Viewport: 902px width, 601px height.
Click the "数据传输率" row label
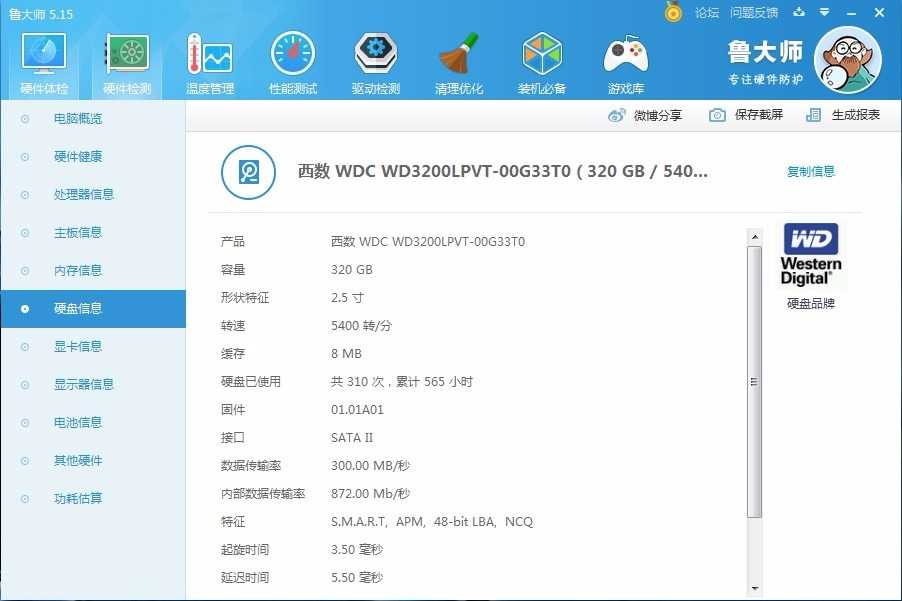tap(251, 466)
